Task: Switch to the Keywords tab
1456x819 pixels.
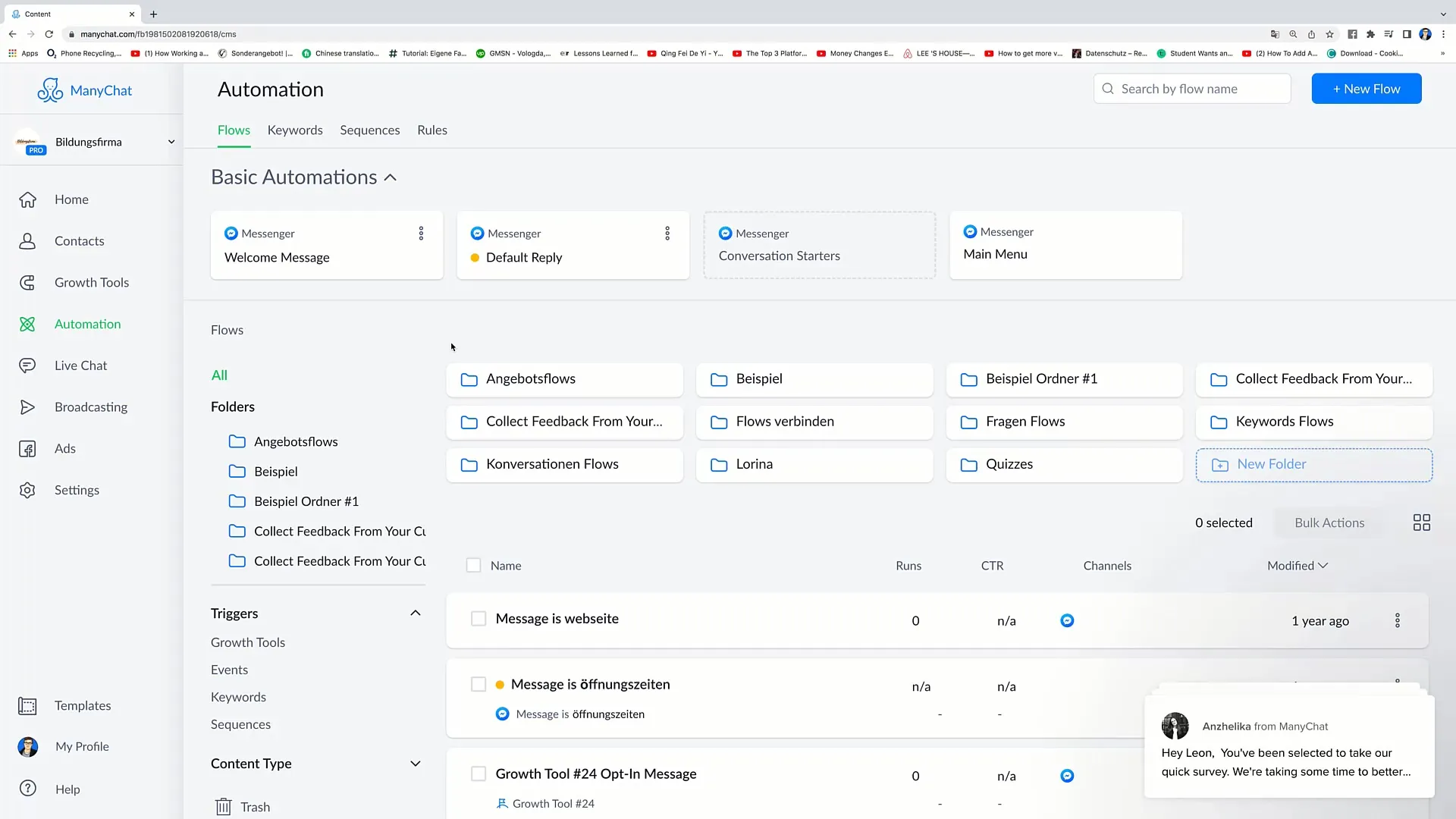Action: [x=294, y=130]
